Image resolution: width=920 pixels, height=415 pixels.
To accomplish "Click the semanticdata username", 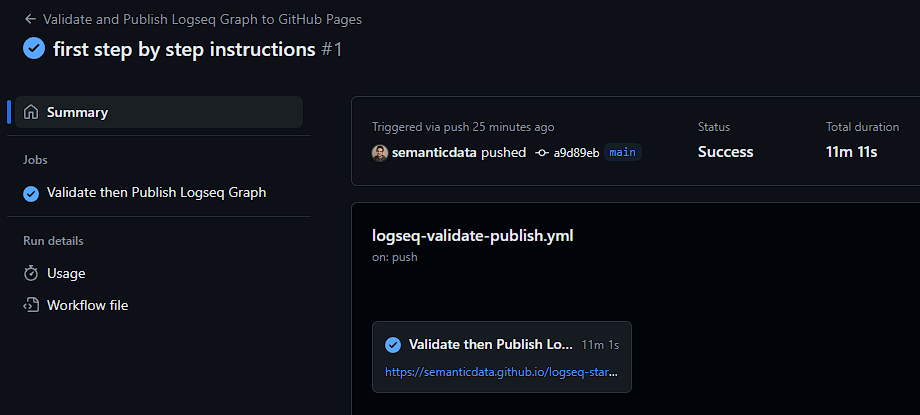I will 434,153.
